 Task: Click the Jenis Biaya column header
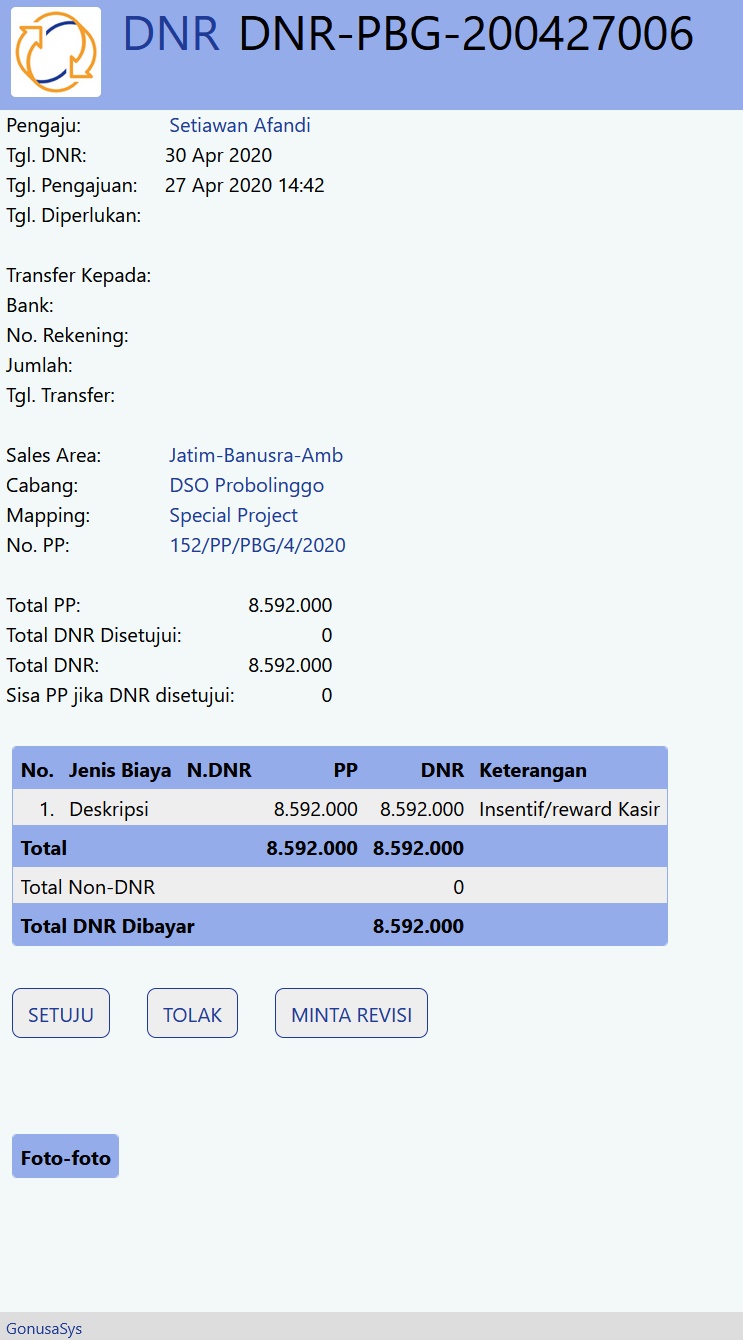(120, 770)
